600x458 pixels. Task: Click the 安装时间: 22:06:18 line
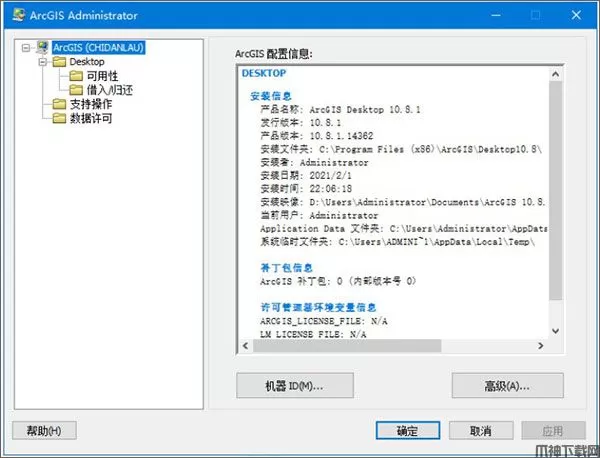click(306, 189)
